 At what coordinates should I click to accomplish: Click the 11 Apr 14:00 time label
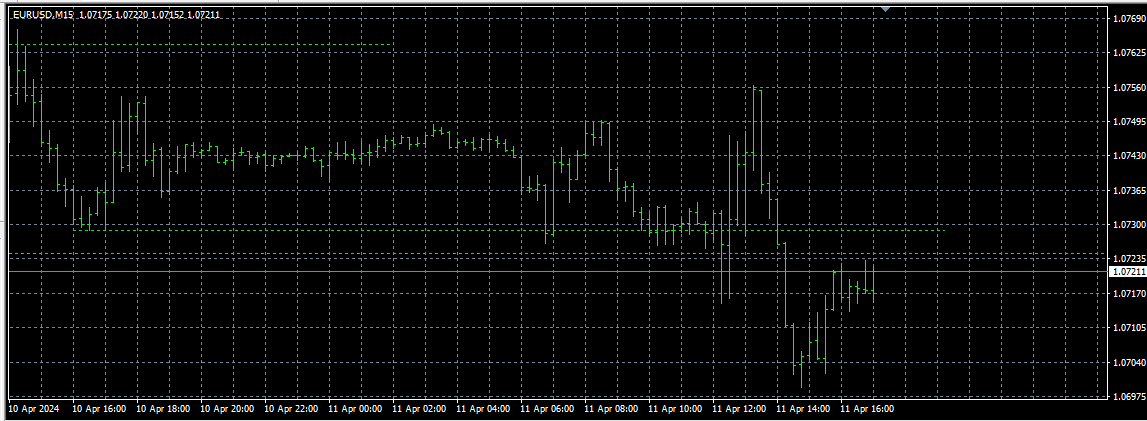coord(804,409)
